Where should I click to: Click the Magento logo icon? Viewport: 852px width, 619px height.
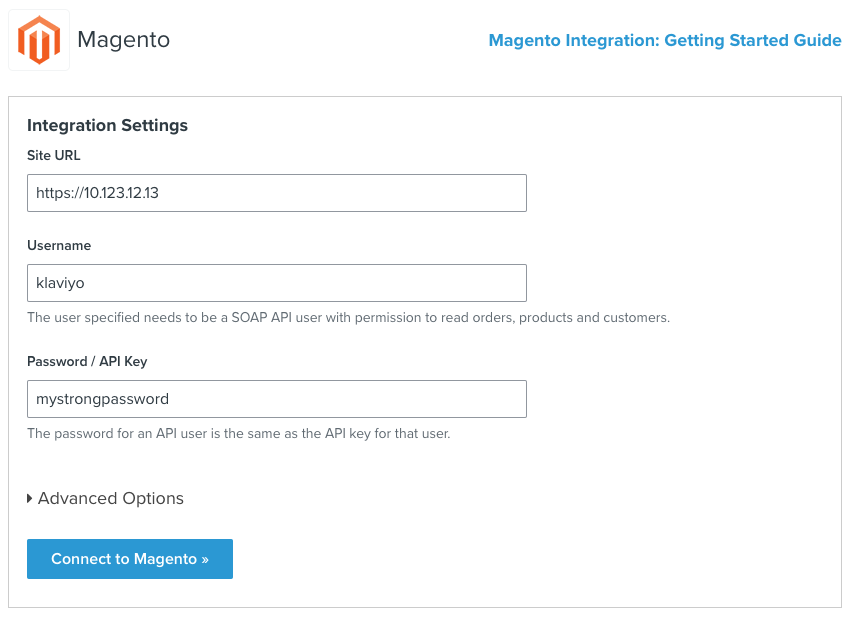[x=39, y=40]
